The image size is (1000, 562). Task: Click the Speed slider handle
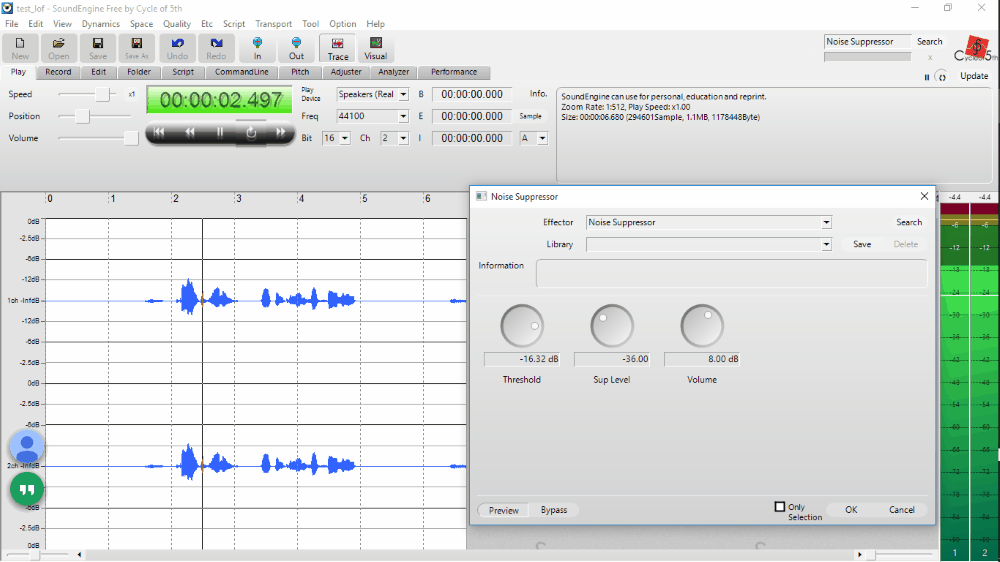[x=102, y=94]
